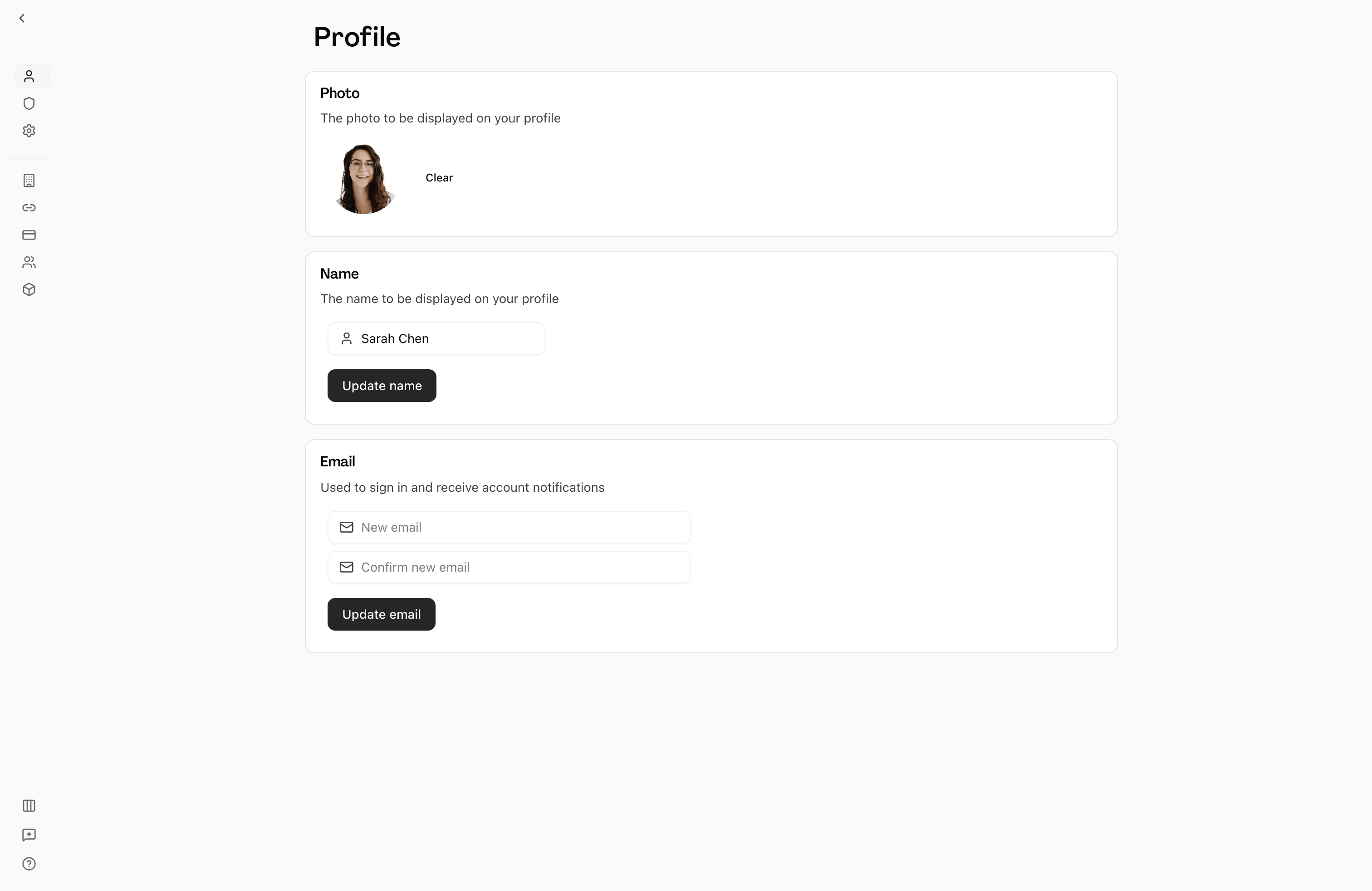Select the Billing credit card icon
This screenshot has height=891, width=1372.
coord(29,235)
